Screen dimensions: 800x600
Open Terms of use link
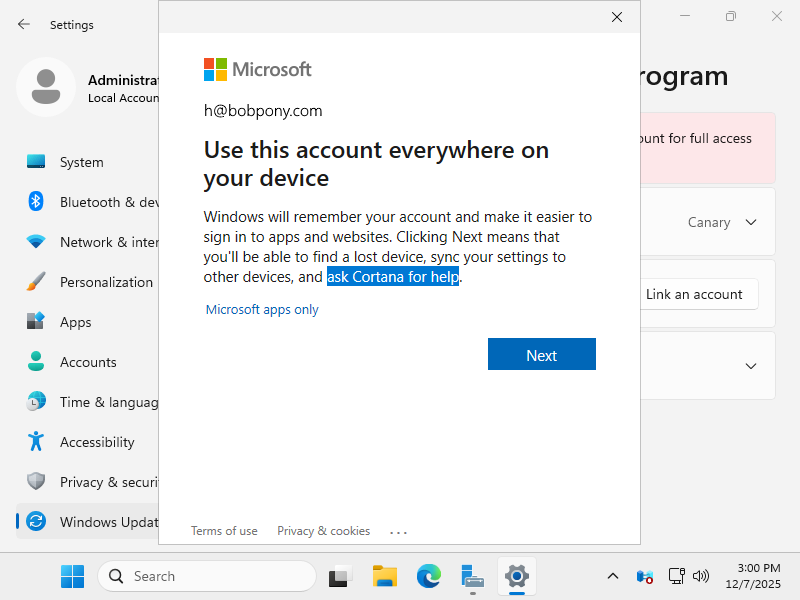(x=224, y=531)
